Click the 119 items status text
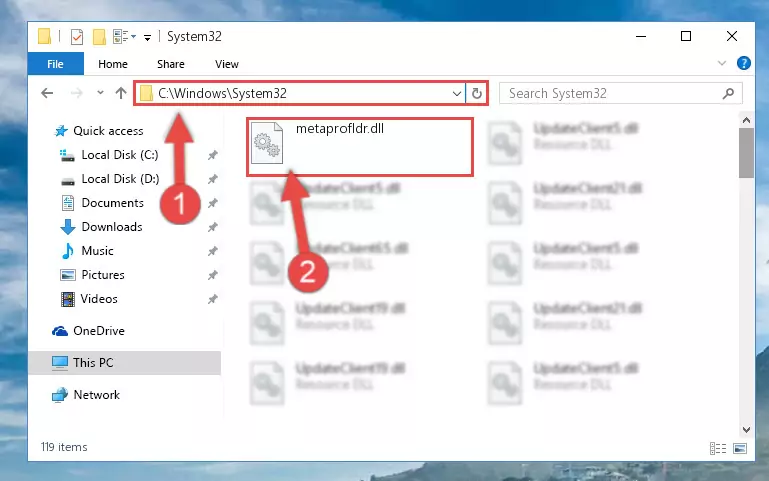The image size is (769, 481). click(64, 447)
